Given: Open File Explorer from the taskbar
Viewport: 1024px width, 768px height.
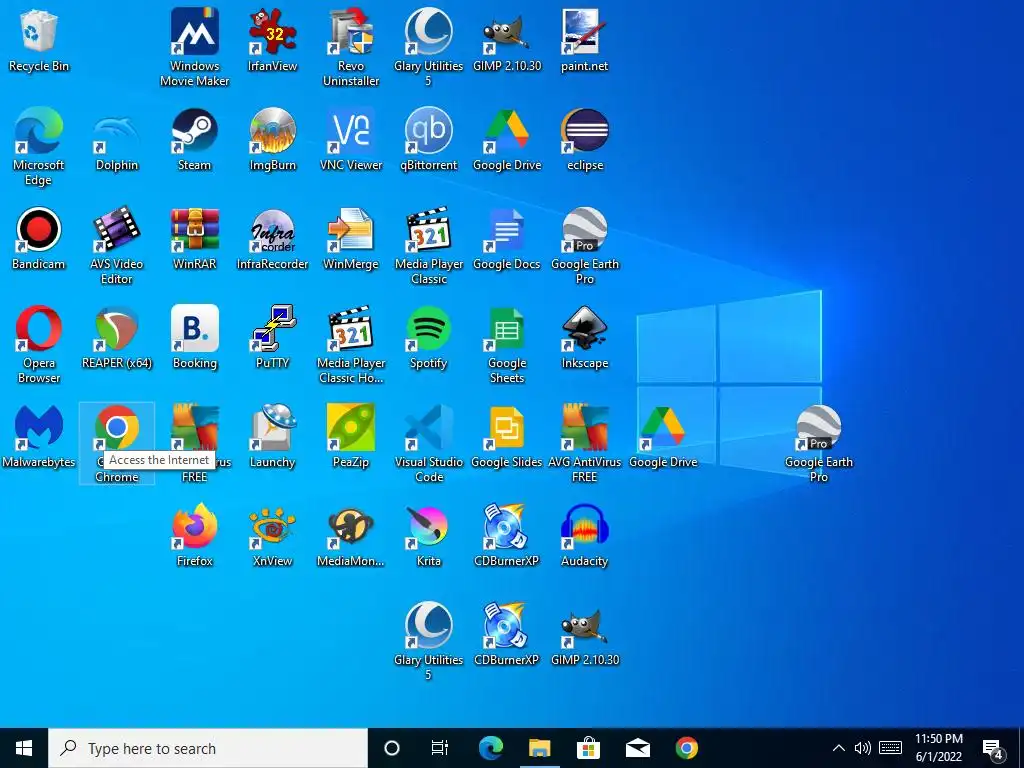Looking at the screenshot, I should point(539,748).
